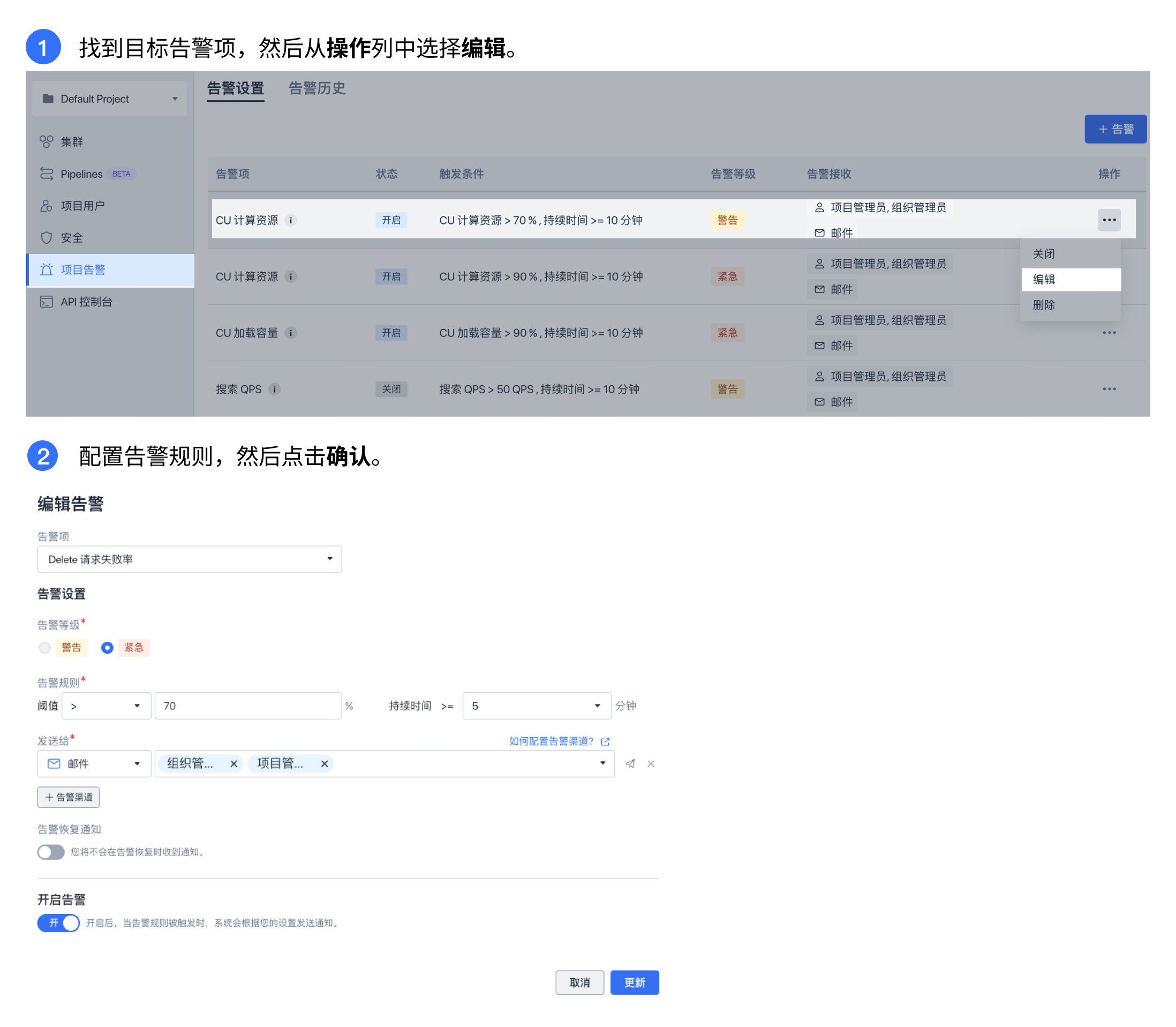The height and width of the screenshot is (1027, 1176).
Task: Click the 操作 column header
Action: click(x=1110, y=174)
